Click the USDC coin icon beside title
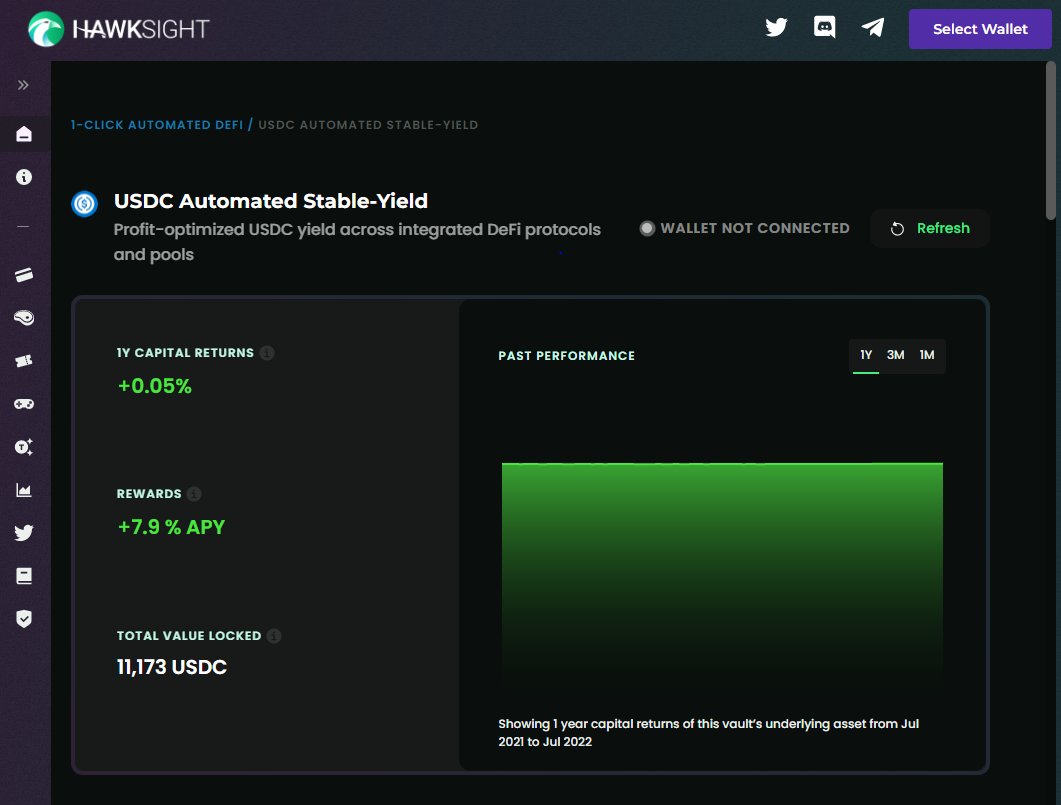1061x805 pixels. pyautogui.click(x=85, y=204)
